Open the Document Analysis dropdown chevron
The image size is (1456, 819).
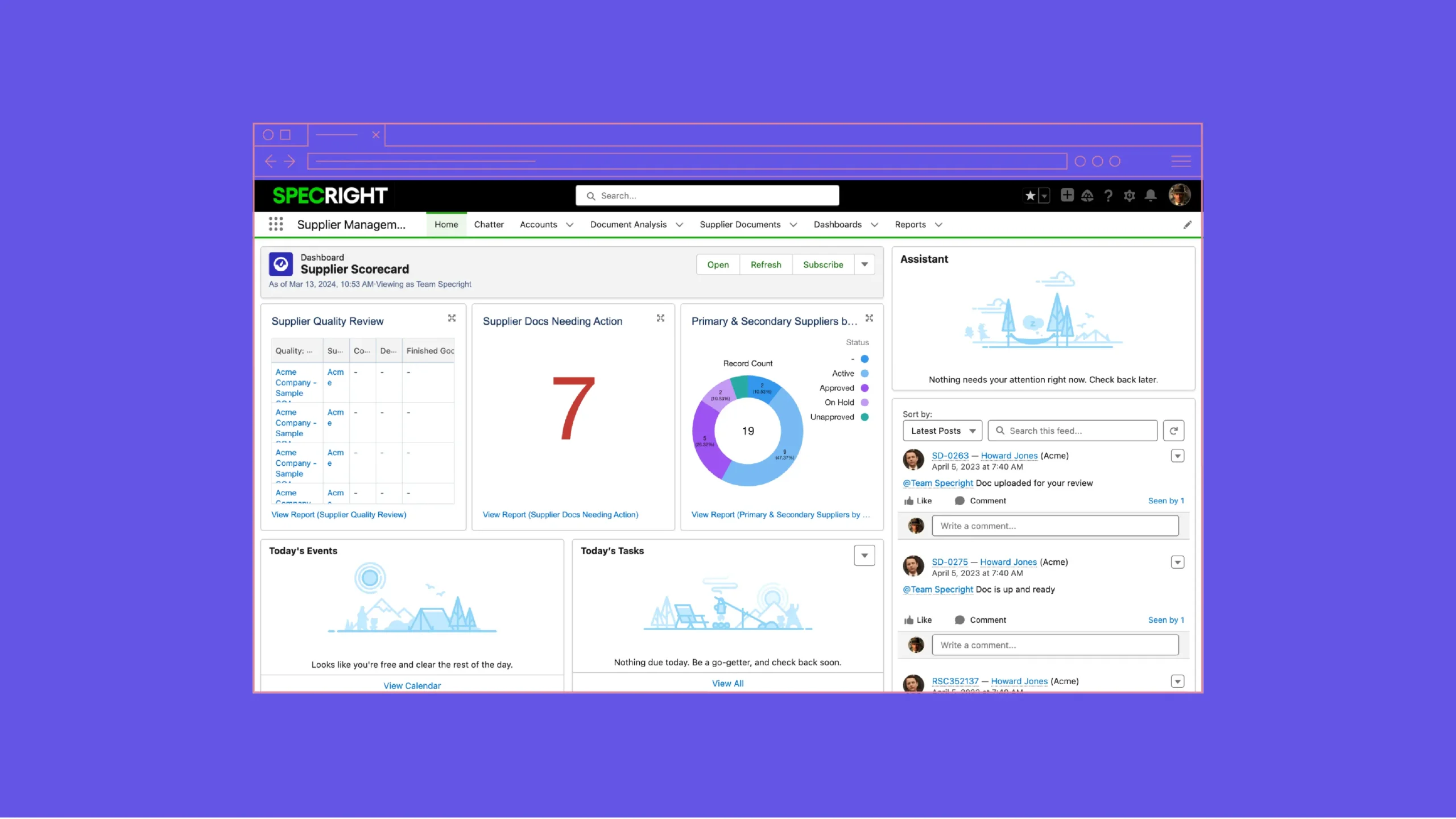(x=679, y=225)
